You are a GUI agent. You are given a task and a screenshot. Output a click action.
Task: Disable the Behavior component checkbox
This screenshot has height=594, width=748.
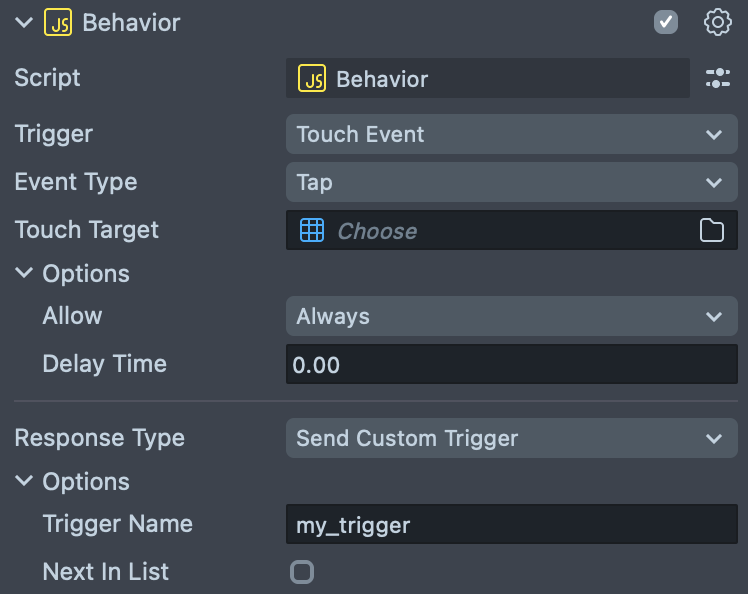coord(666,23)
